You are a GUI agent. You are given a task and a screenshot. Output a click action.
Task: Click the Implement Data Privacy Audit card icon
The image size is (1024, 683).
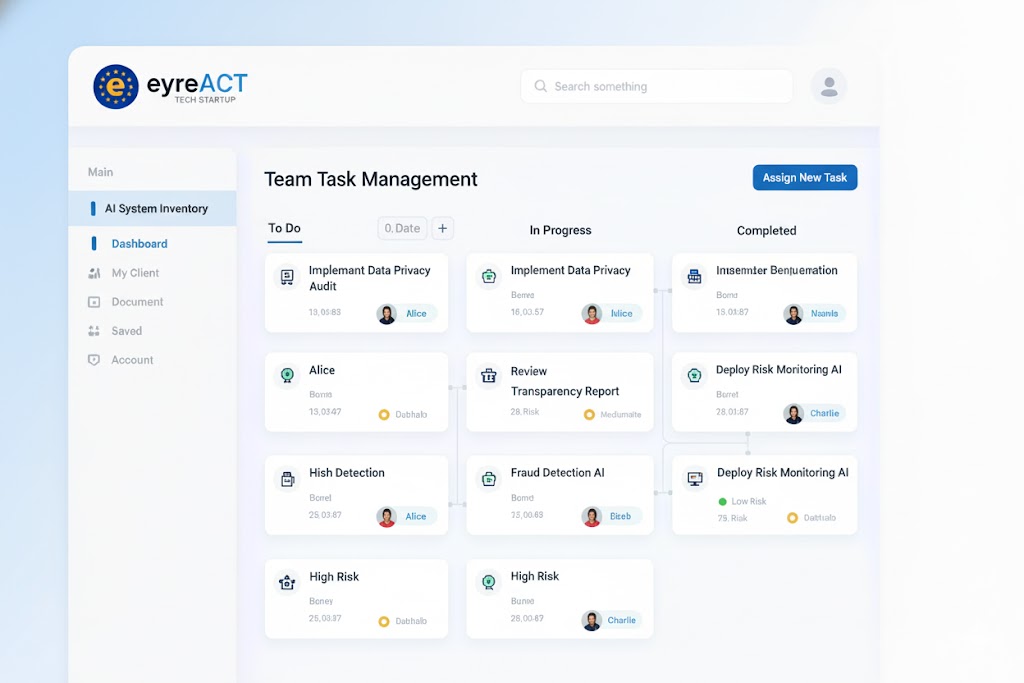point(288,277)
